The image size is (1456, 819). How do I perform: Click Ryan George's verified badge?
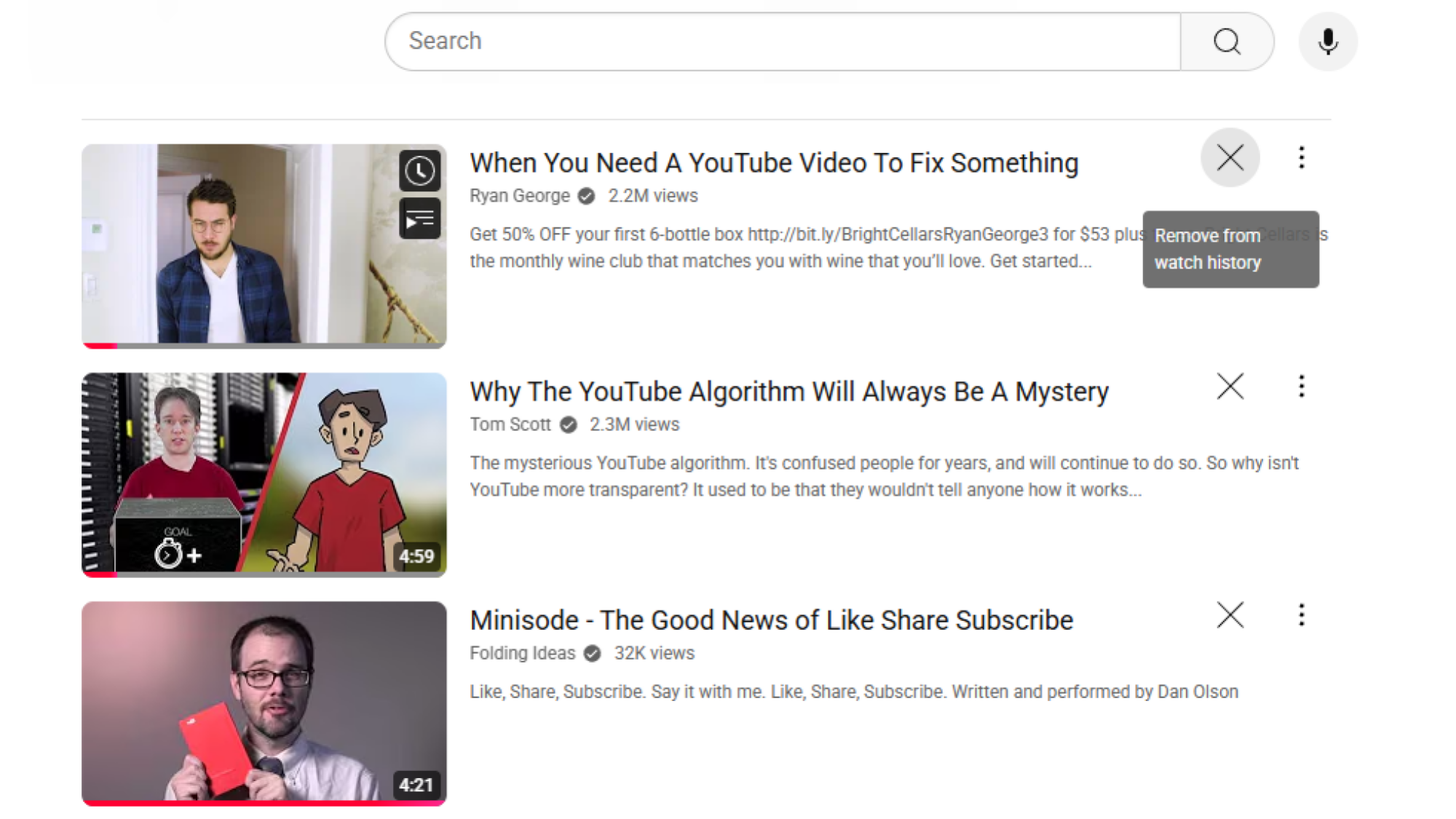586,196
